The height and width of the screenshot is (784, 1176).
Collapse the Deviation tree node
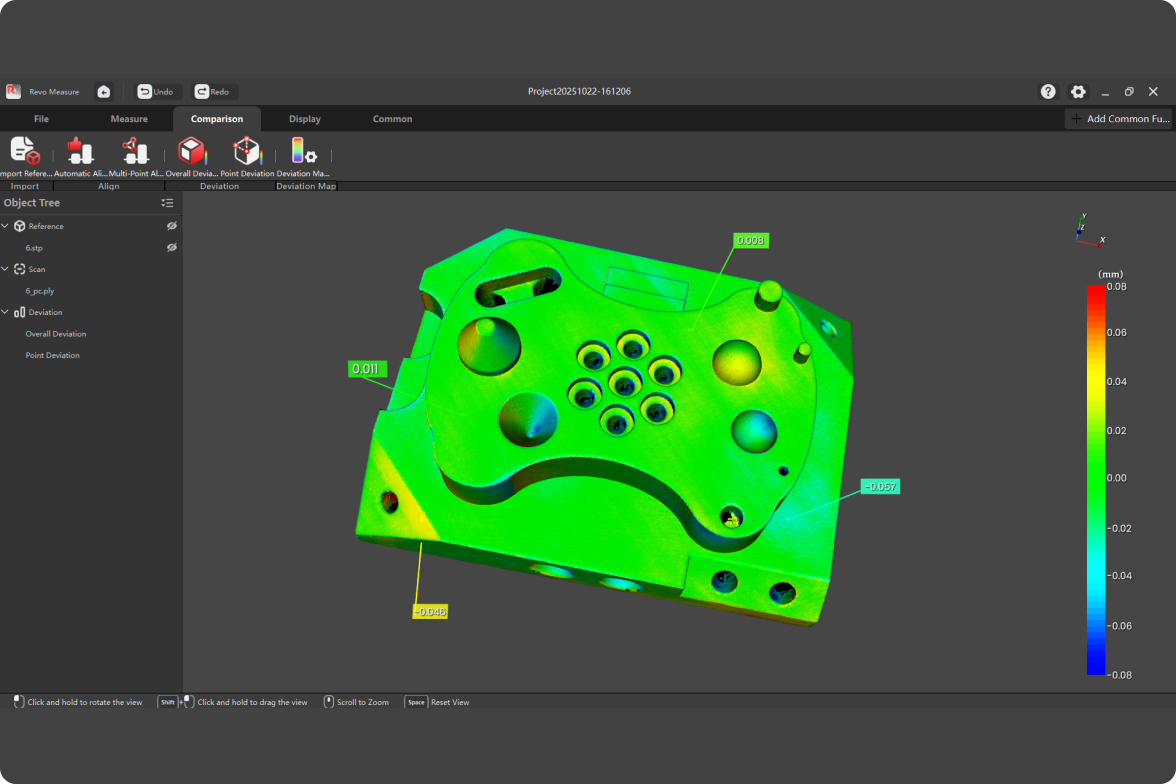[x=6, y=312]
